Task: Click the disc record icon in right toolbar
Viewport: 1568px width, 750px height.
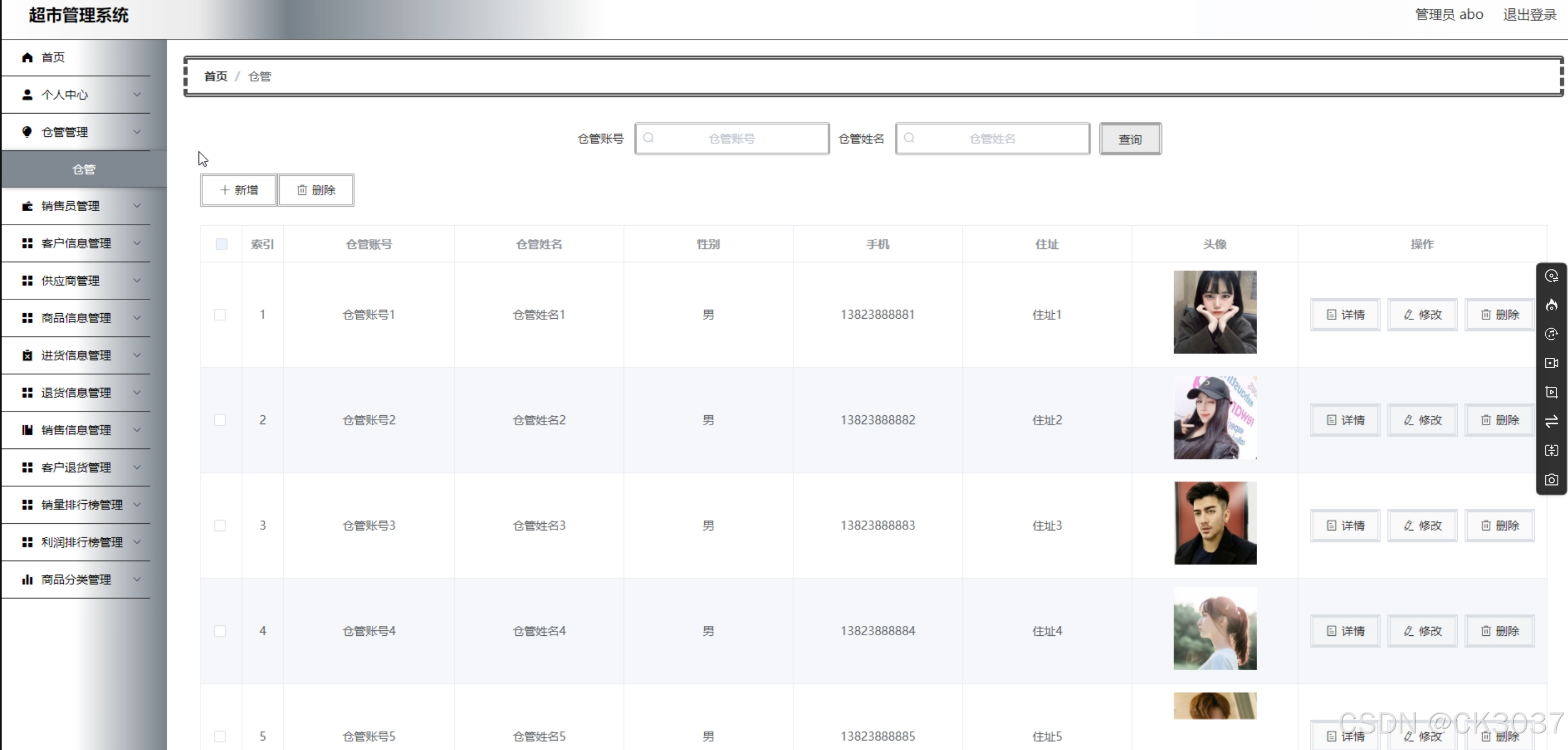Action: [1551, 275]
